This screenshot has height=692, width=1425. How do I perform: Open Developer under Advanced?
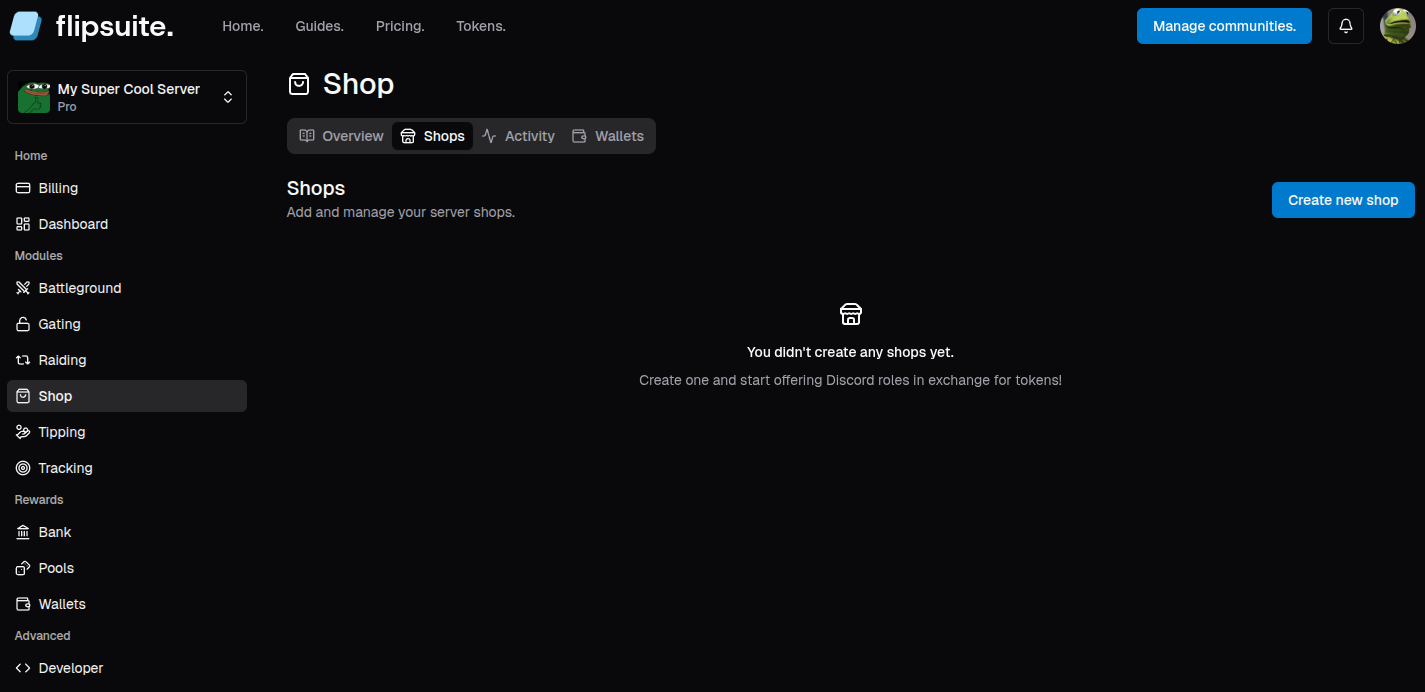coord(127,668)
